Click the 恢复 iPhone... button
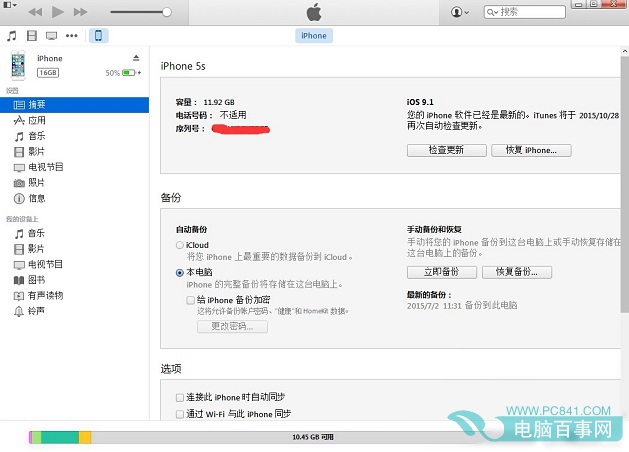The height and width of the screenshot is (452, 629). (531, 150)
